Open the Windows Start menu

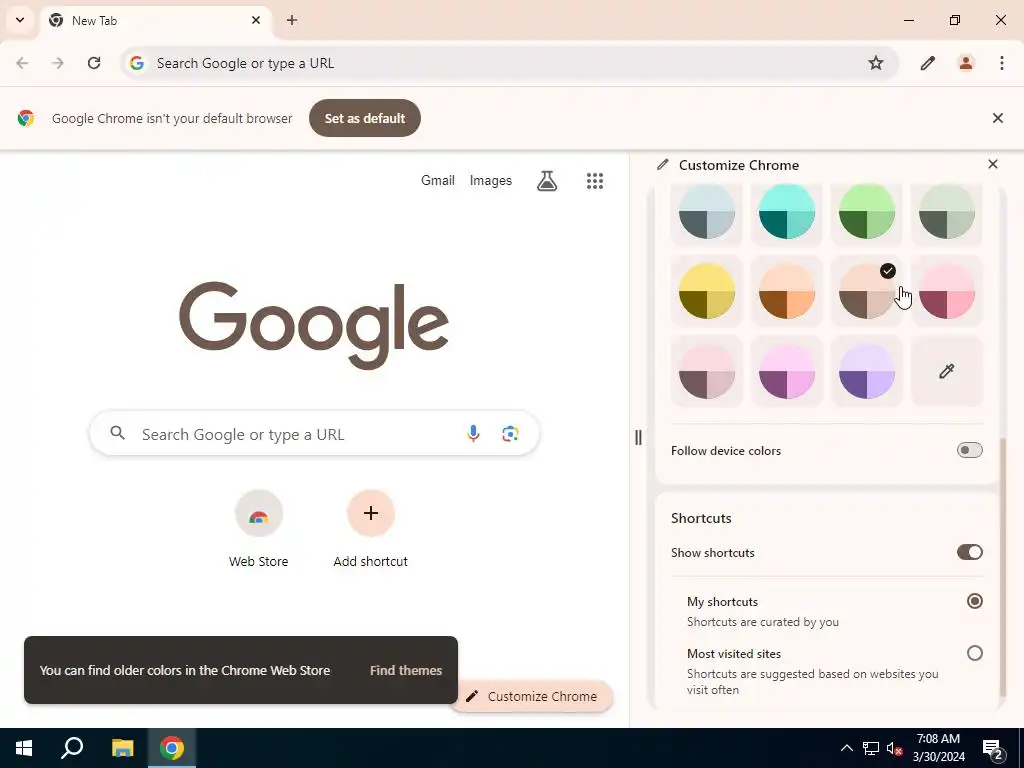pyautogui.click(x=24, y=748)
